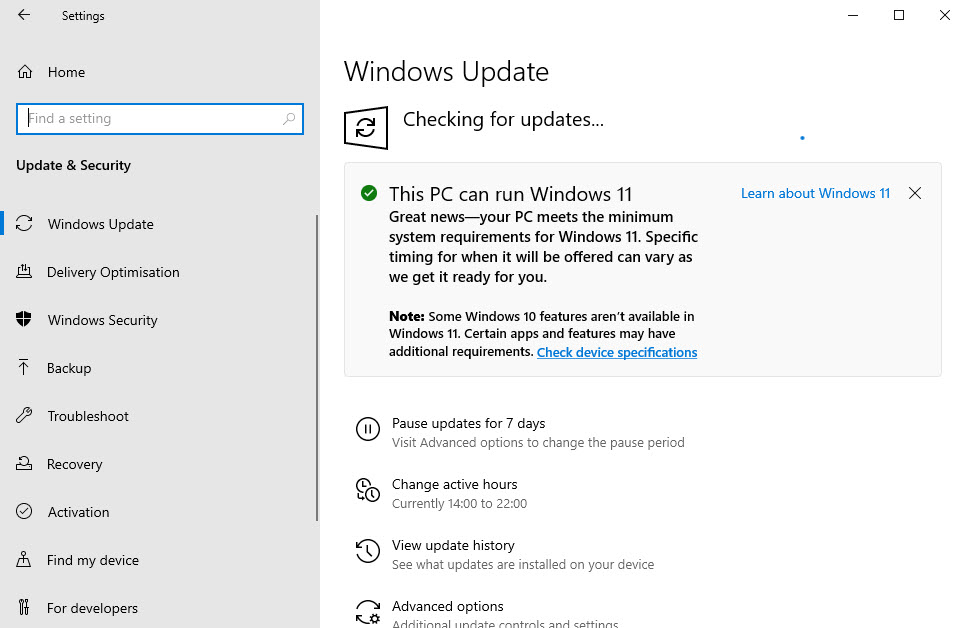Go to Delivery Optimisation settings
The width and height of the screenshot is (966, 628).
click(113, 272)
